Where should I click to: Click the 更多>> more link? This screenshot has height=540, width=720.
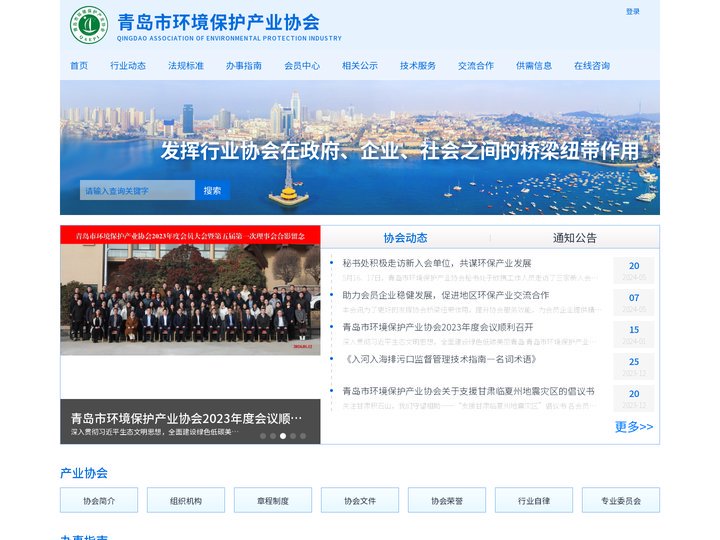tap(634, 427)
